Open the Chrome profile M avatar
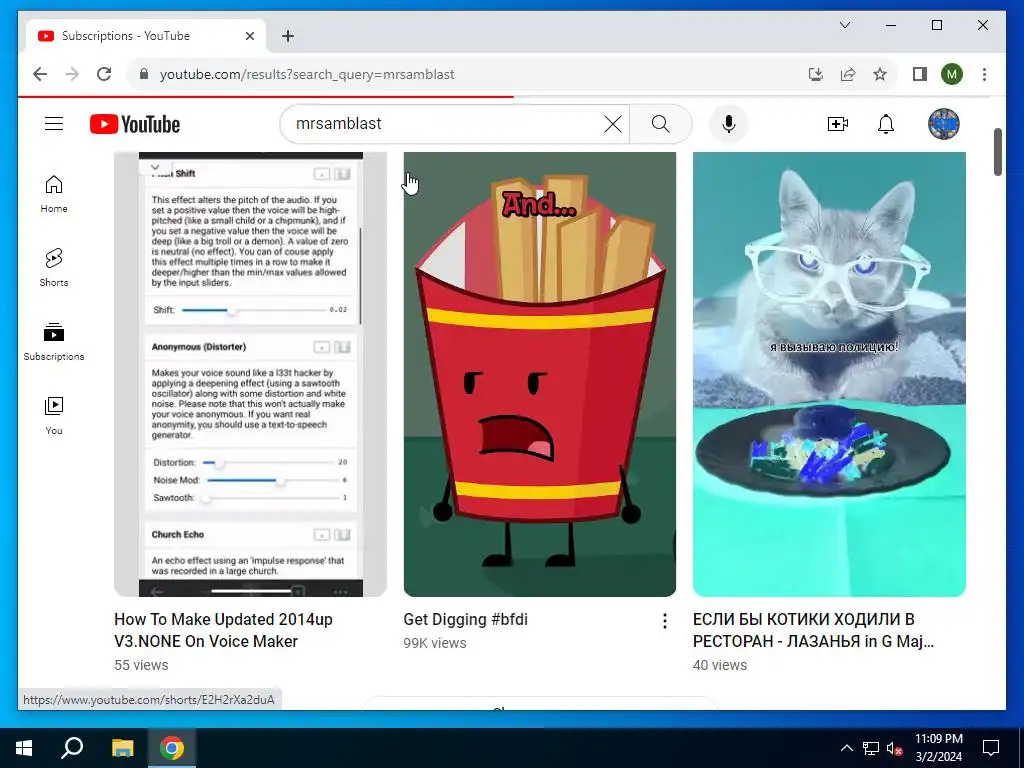The width and height of the screenshot is (1024, 768). pos(952,74)
